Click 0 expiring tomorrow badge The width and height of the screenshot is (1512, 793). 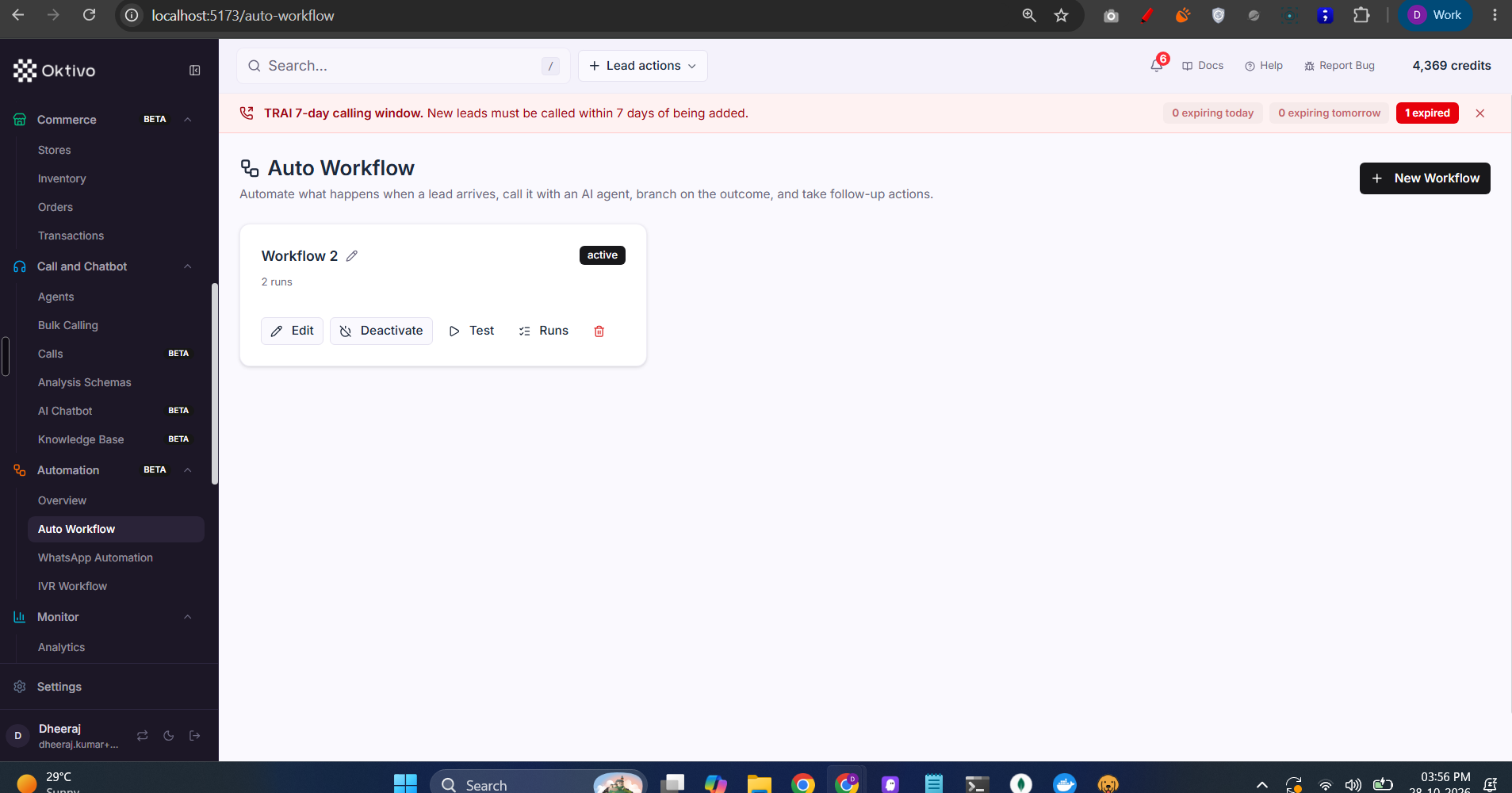pyautogui.click(x=1329, y=113)
